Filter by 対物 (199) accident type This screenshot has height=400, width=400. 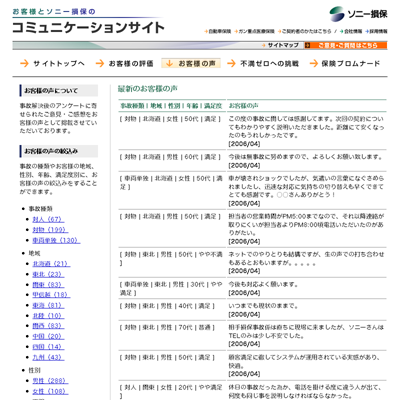(x=50, y=230)
